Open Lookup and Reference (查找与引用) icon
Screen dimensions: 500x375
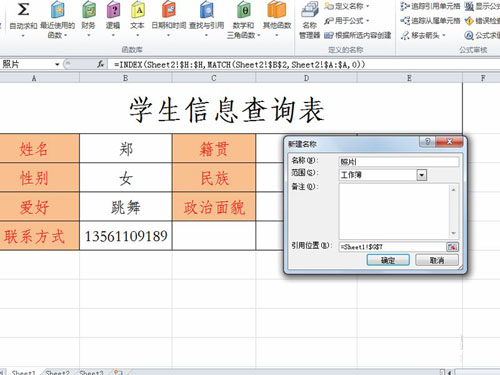click(207, 9)
